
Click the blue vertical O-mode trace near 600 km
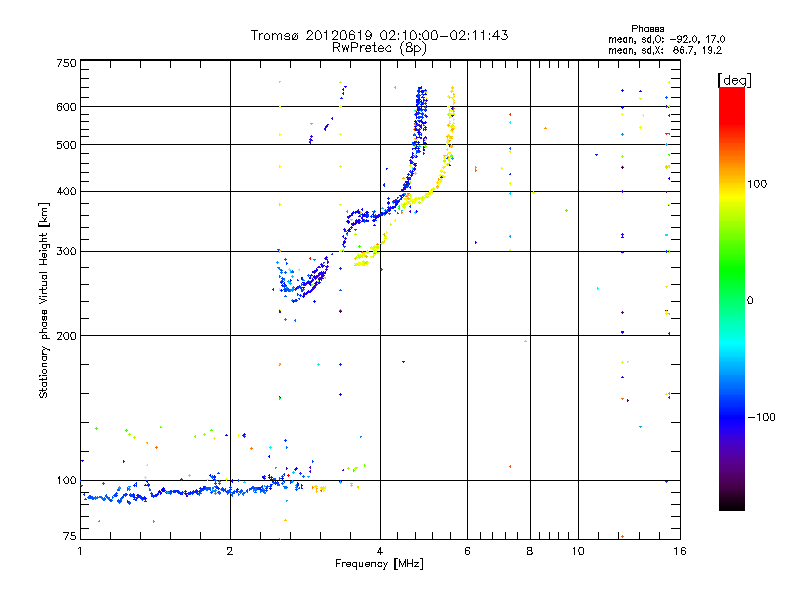click(420, 120)
